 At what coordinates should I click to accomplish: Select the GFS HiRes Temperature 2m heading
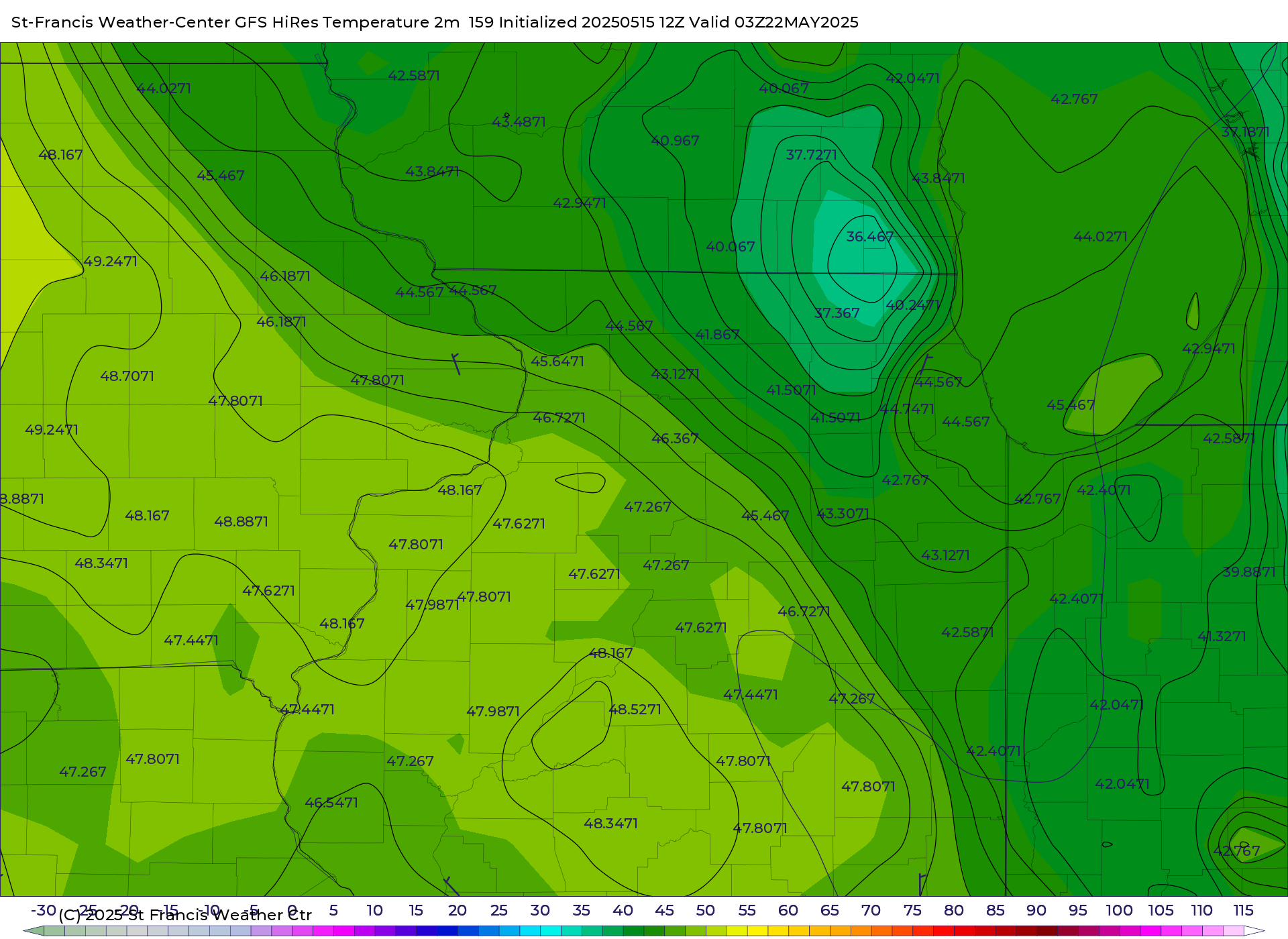[x=347, y=22]
